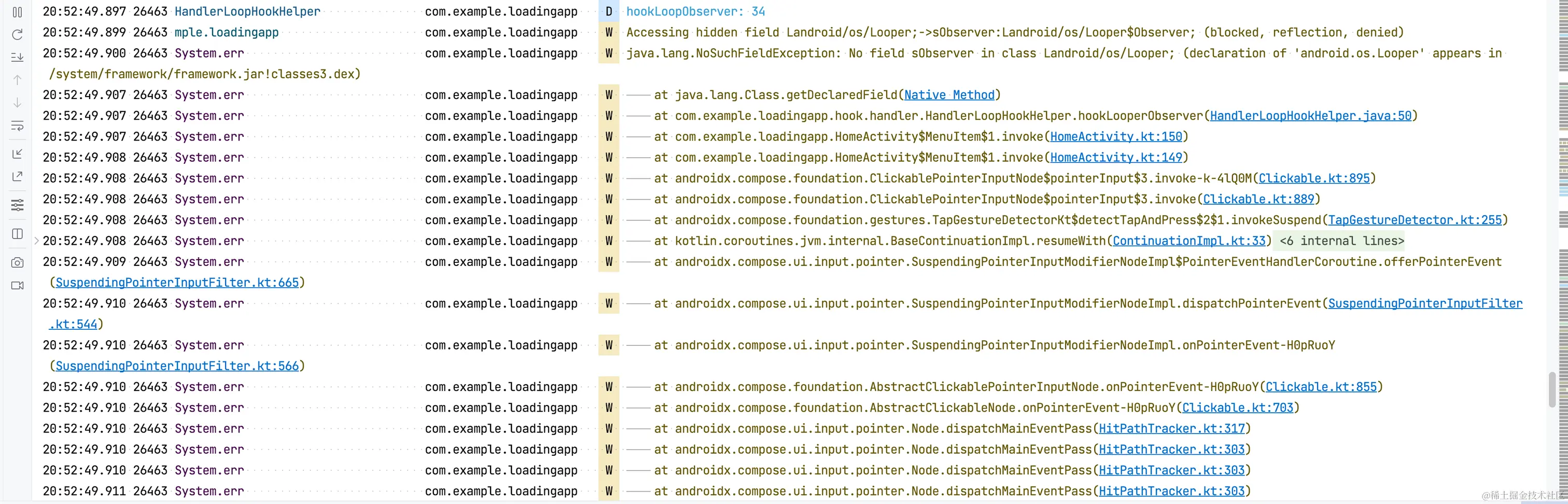Click the vertical scrollbar thumb of the log
This screenshot has height=504, width=1568.
coord(1551,389)
